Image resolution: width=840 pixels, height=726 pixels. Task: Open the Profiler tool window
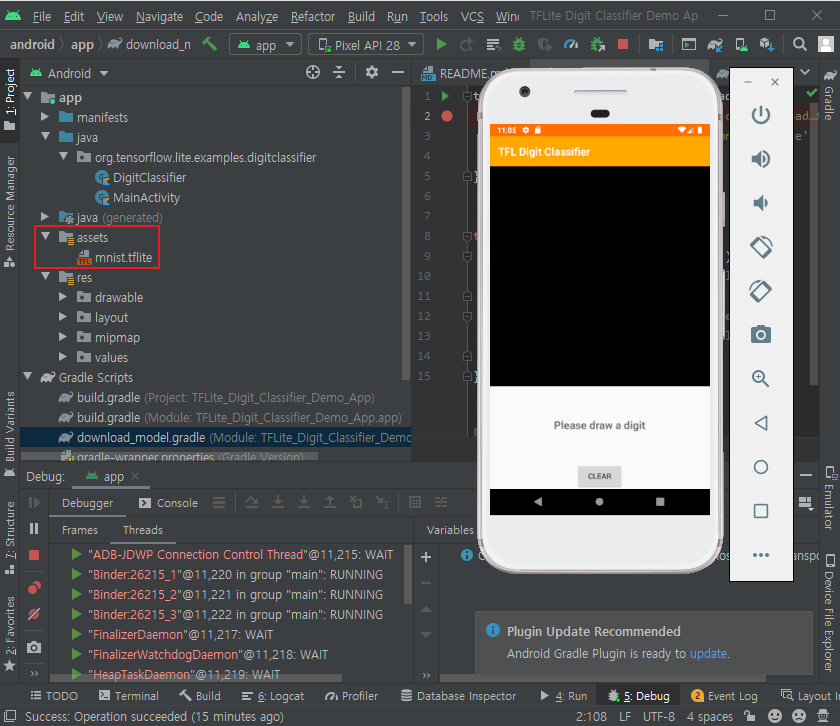351,696
